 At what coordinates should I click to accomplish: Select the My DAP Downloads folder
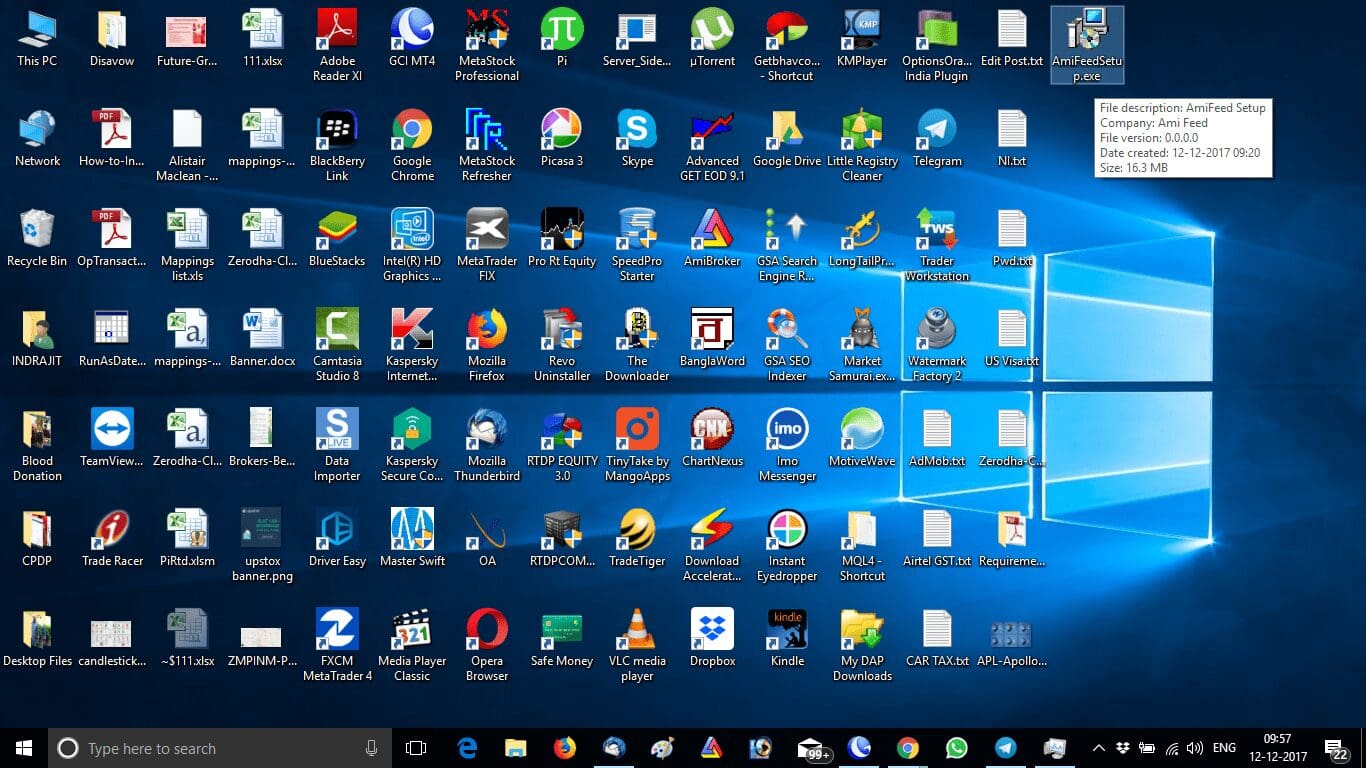(862, 645)
